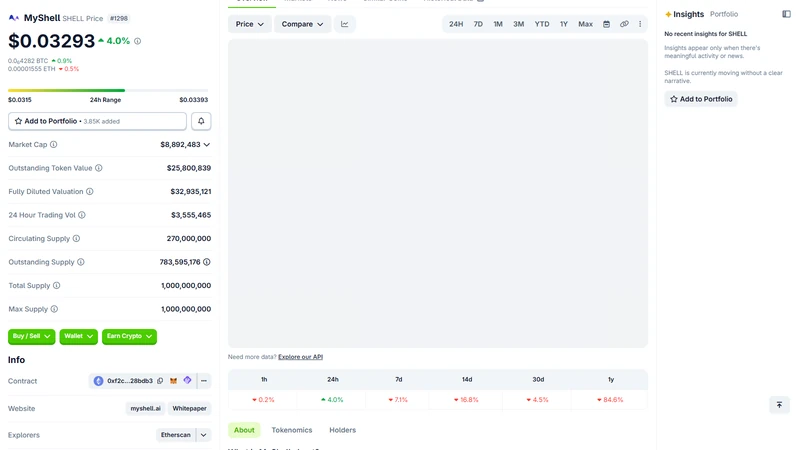Select the 7D chart range
Image resolution: width=800 pixels, height=450 pixels.
(x=478, y=24)
